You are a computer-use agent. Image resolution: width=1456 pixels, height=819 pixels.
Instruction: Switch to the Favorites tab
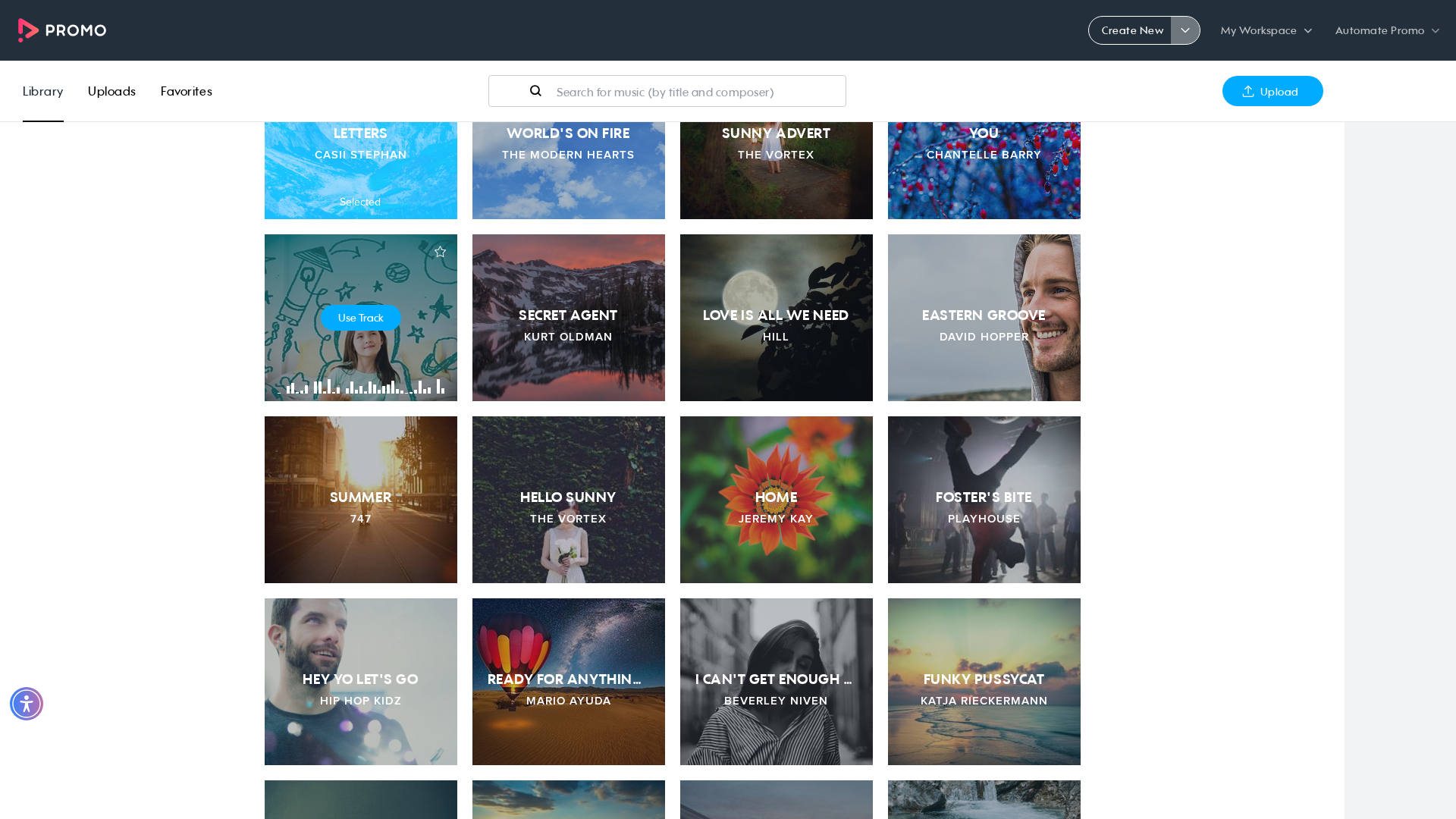coord(186,91)
